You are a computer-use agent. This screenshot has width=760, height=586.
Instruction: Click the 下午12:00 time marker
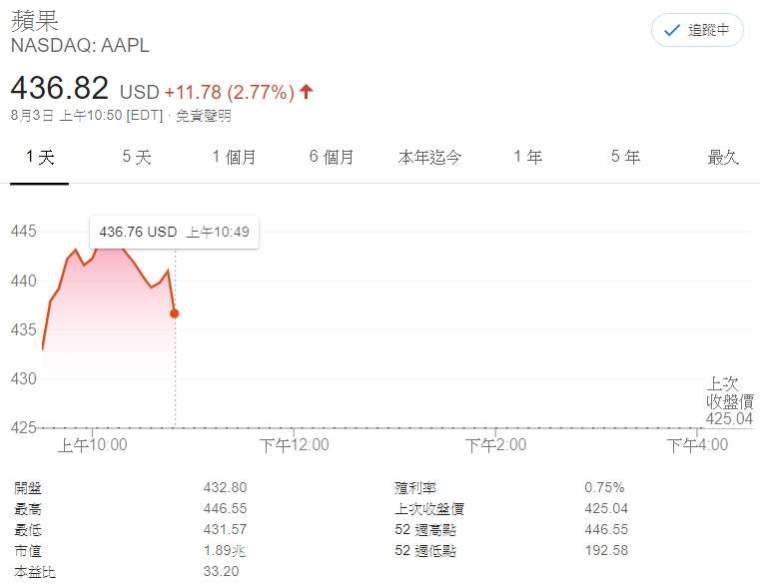pos(294,444)
